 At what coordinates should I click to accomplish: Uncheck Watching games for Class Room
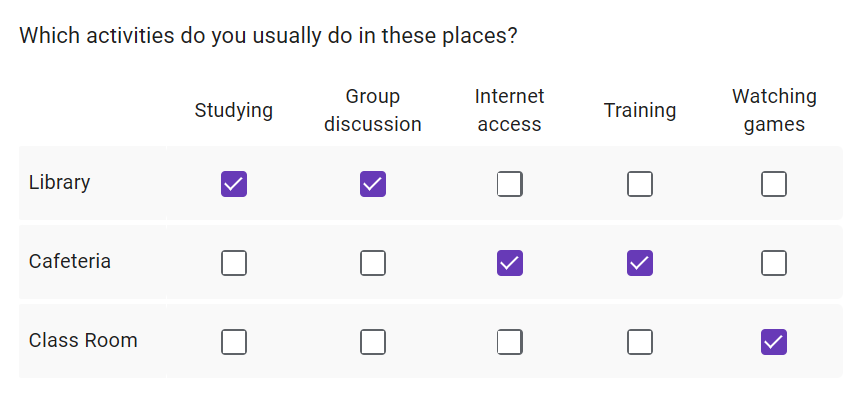pos(774,342)
